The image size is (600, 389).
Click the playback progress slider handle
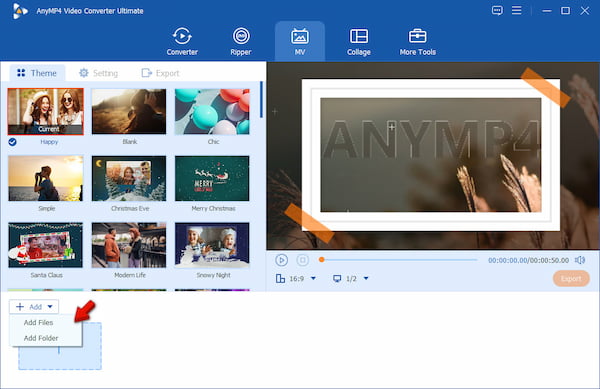[322, 260]
